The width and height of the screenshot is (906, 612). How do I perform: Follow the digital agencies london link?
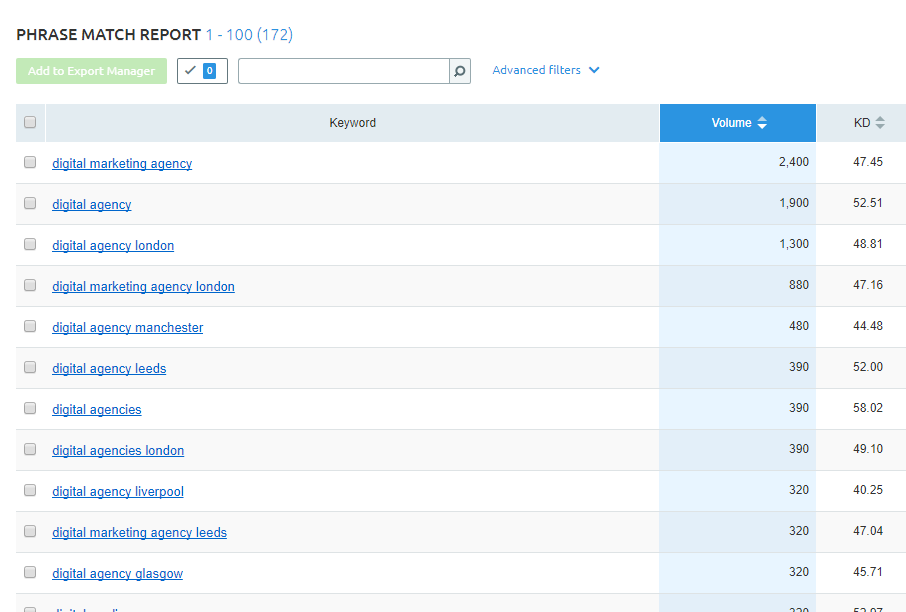point(118,451)
